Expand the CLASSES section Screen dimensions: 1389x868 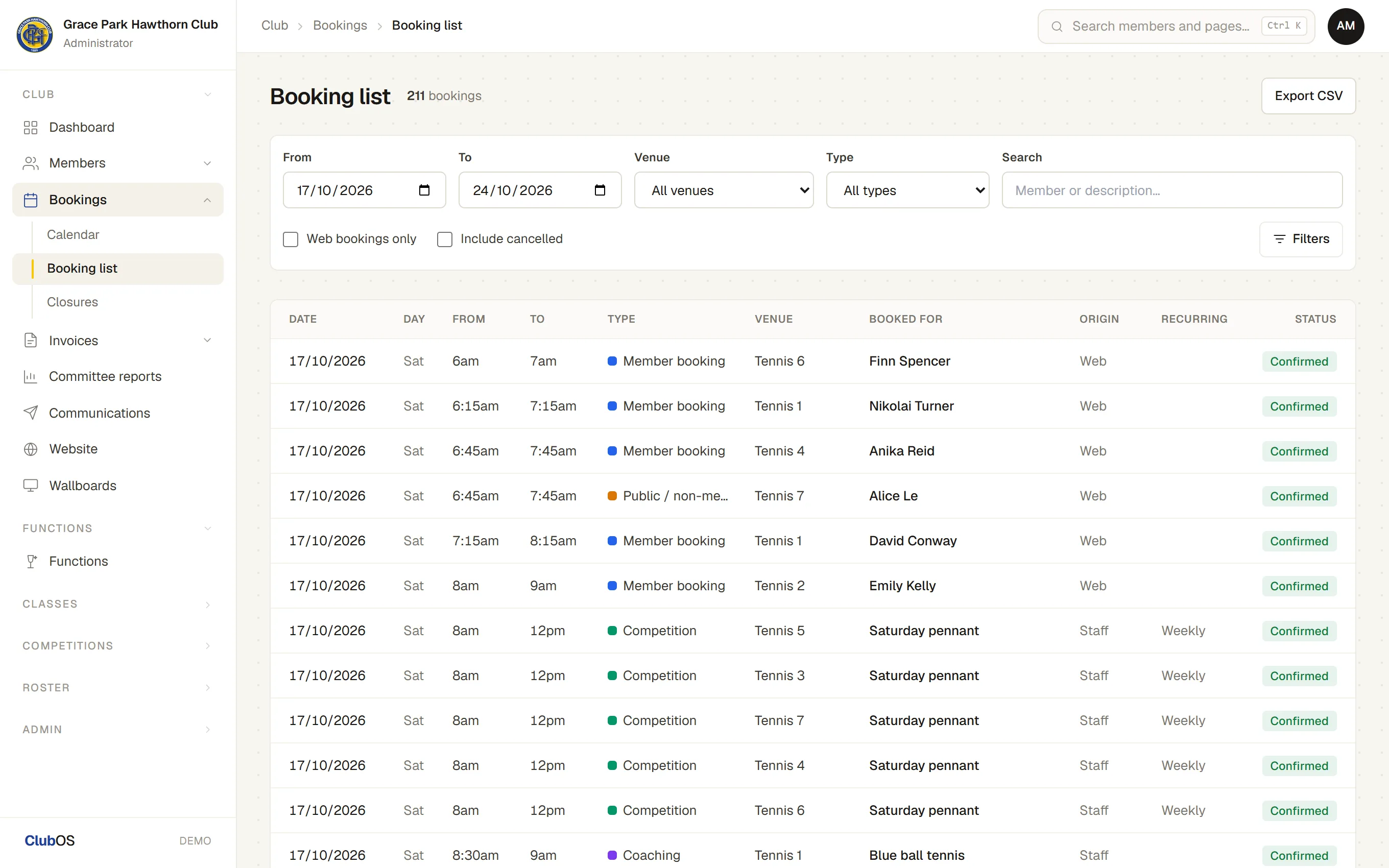click(117, 604)
